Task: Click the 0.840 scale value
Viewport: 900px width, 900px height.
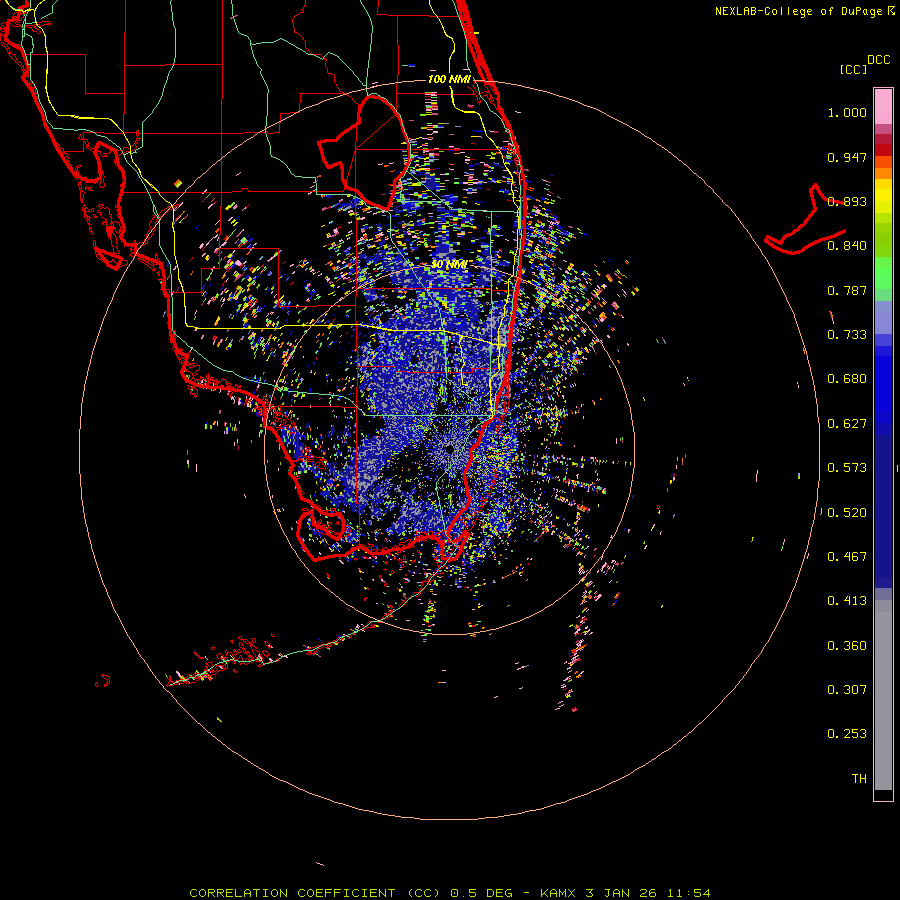Action: 847,246
